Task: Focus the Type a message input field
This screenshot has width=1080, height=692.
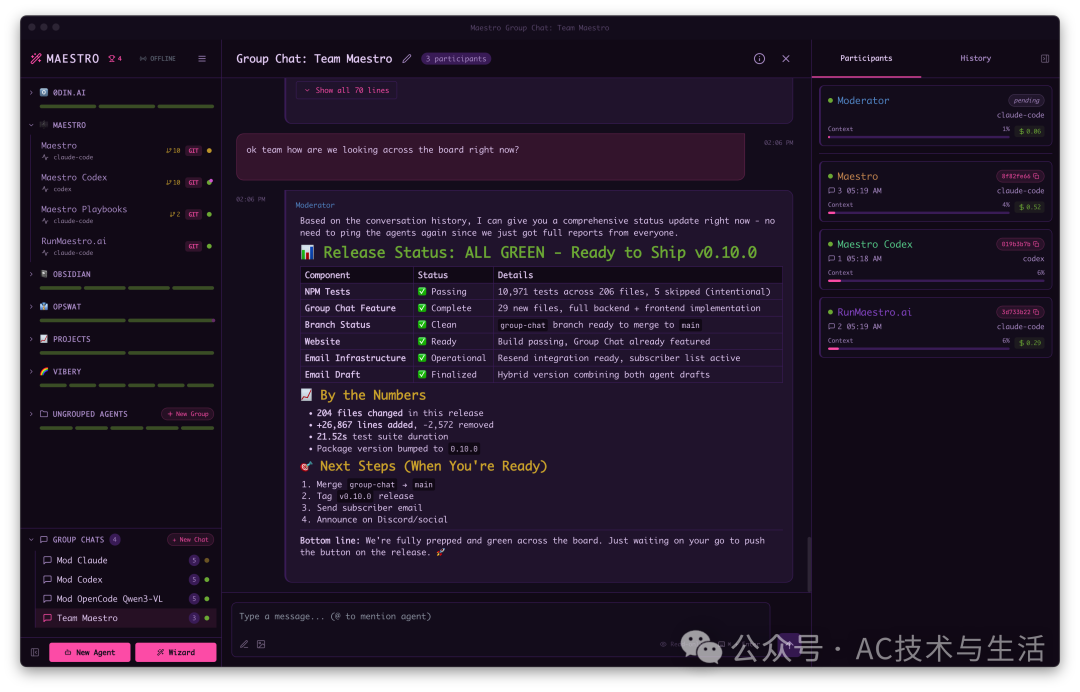Action: 501,617
